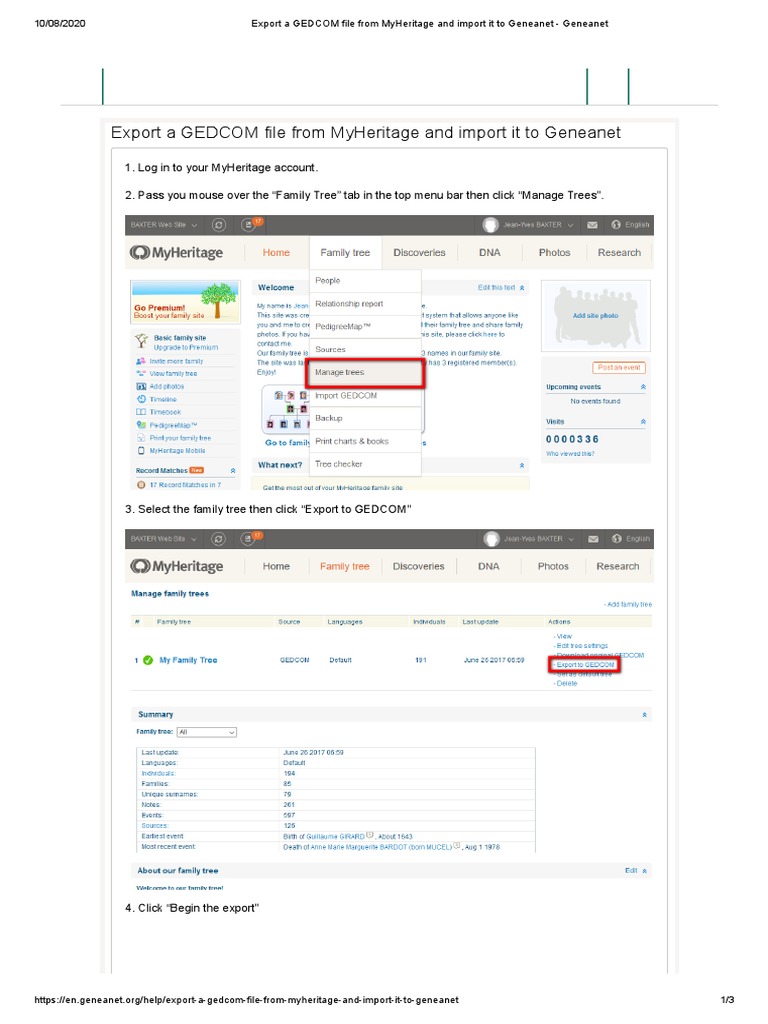The height and width of the screenshot is (1024, 768).
Task: Collapse the What next? section chevron
Action: click(x=522, y=466)
